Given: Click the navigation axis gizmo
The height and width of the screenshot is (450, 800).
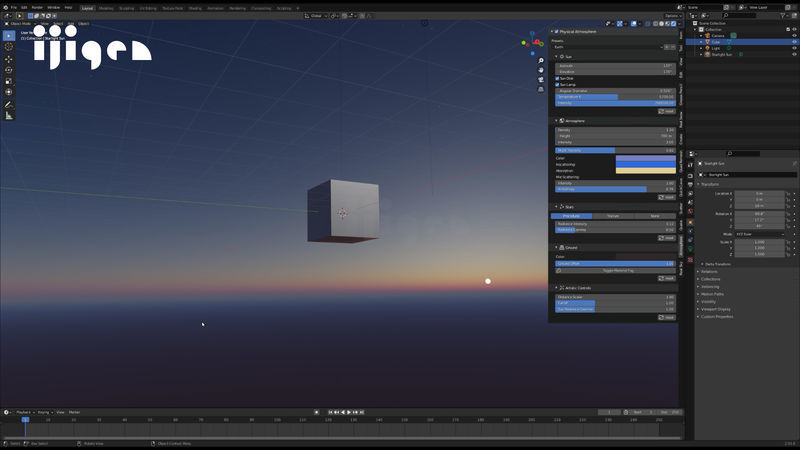Looking at the screenshot, I should 532,43.
